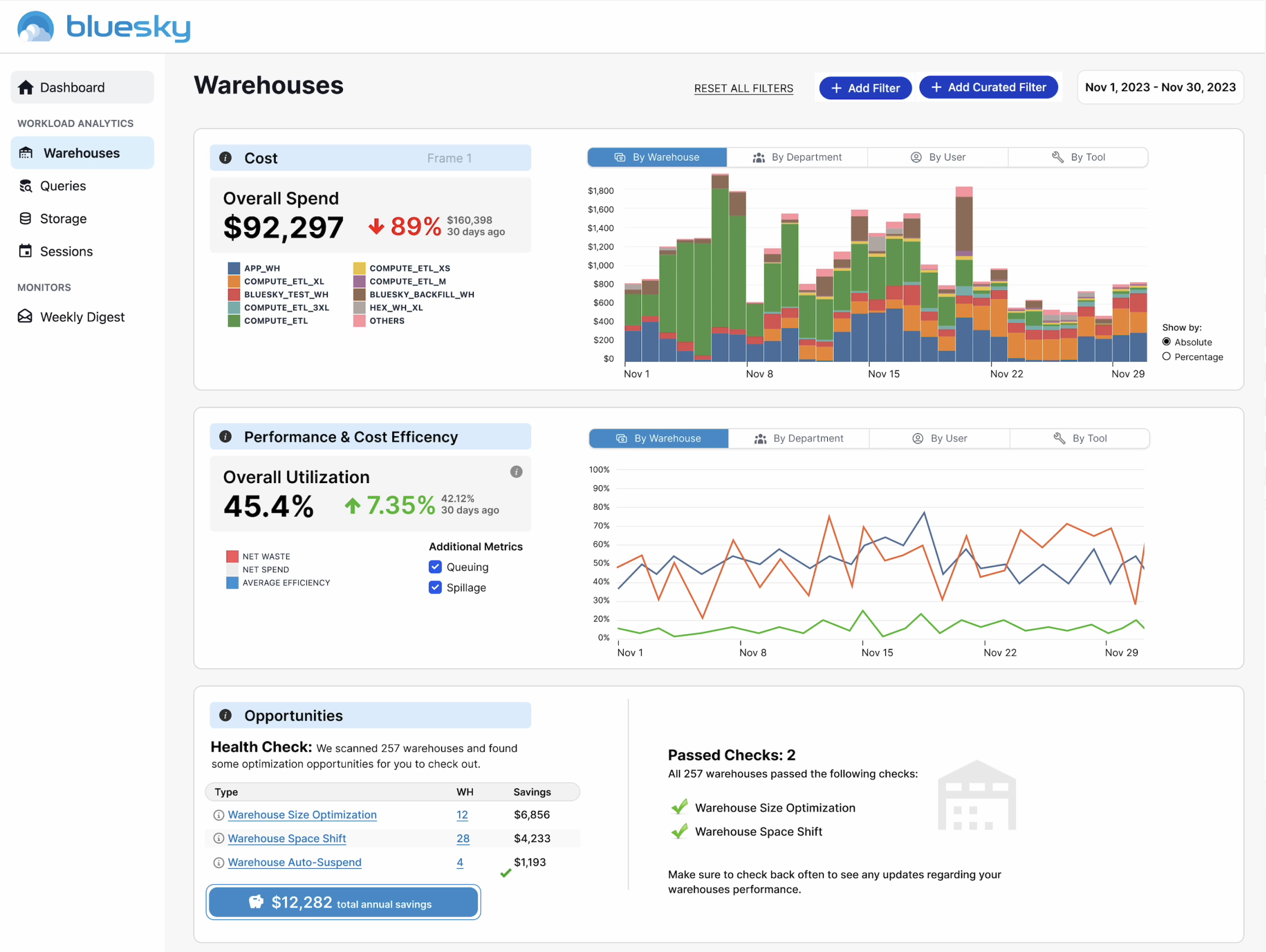Click gray info icon in Overall Utilization

tap(516, 472)
